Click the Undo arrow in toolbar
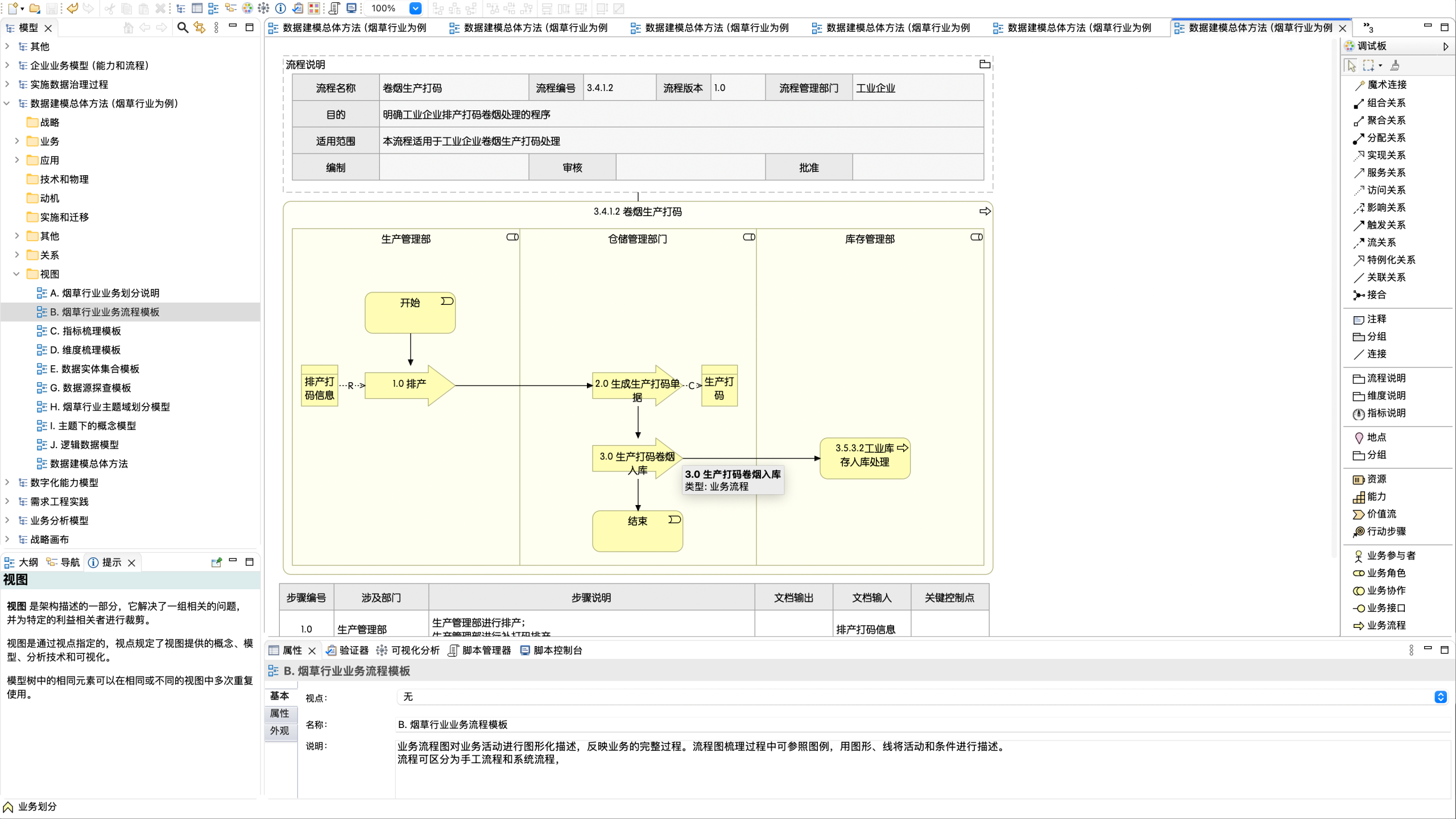This screenshot has width=1456, height=819. [72, 9]
